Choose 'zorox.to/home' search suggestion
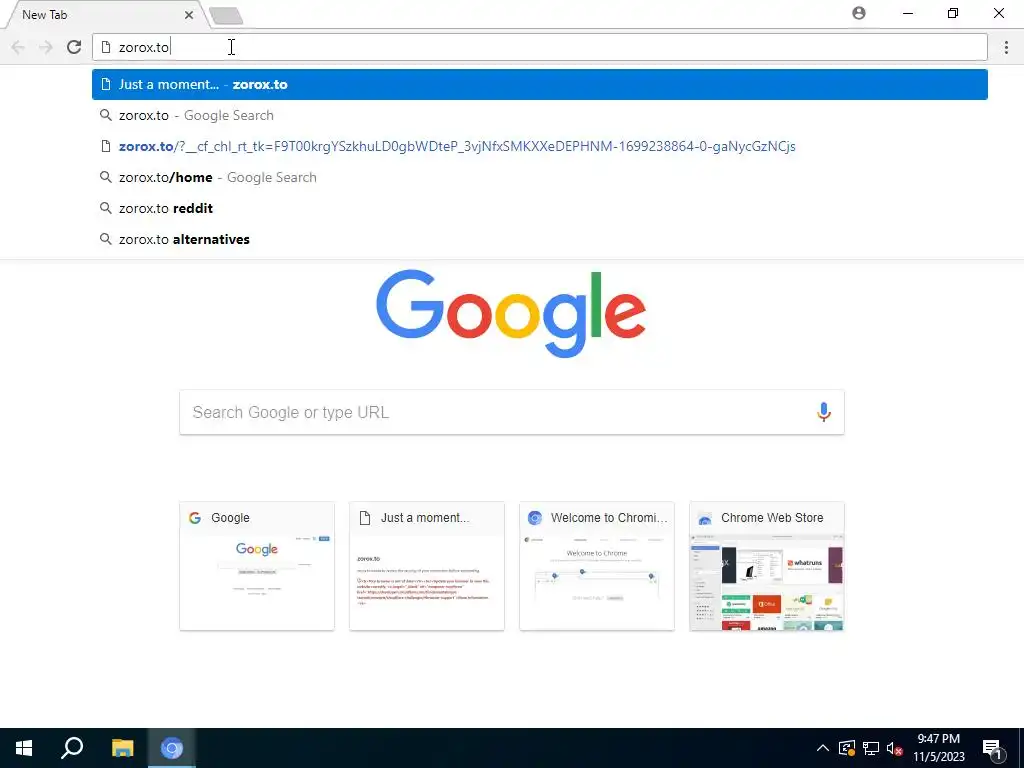The width and height of the screenshot is (1024, 768). pos(539,178)
